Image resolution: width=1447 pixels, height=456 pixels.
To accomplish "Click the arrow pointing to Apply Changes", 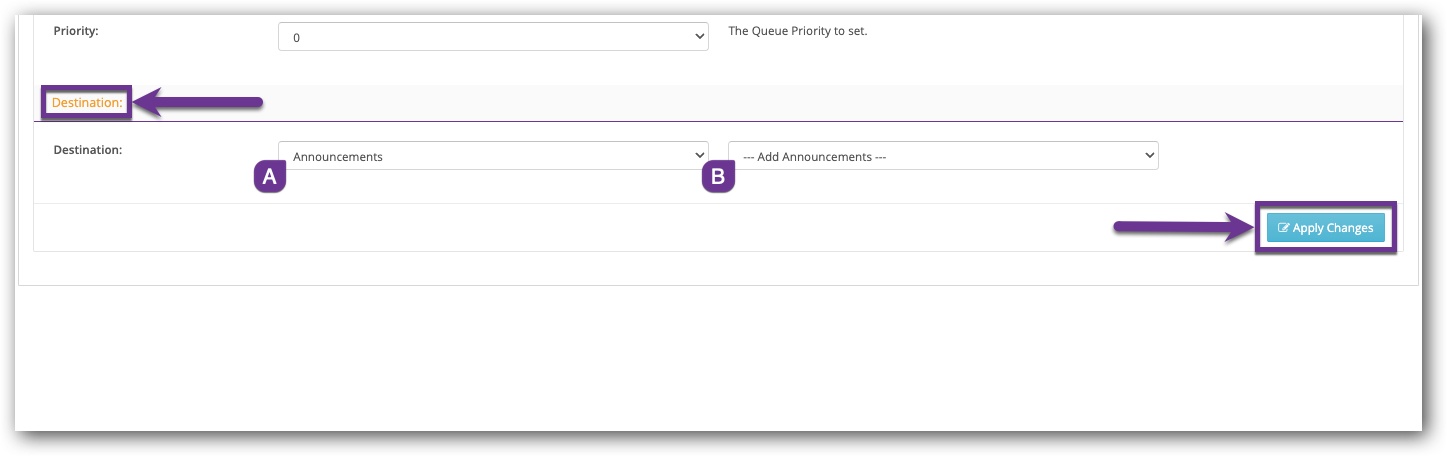I will click(x=1182, y=228).
